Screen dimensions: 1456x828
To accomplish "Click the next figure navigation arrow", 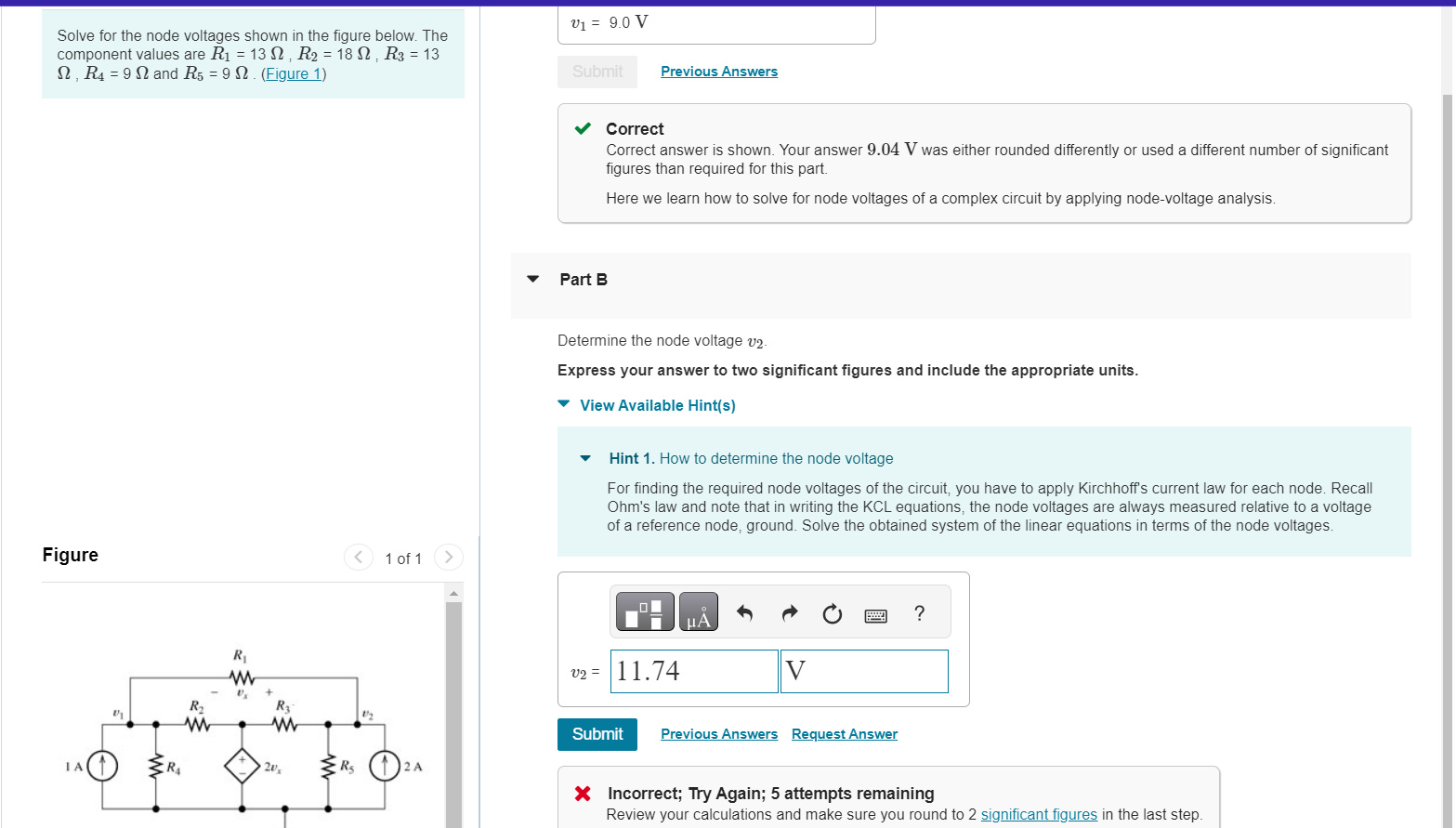I will (448, 557).
